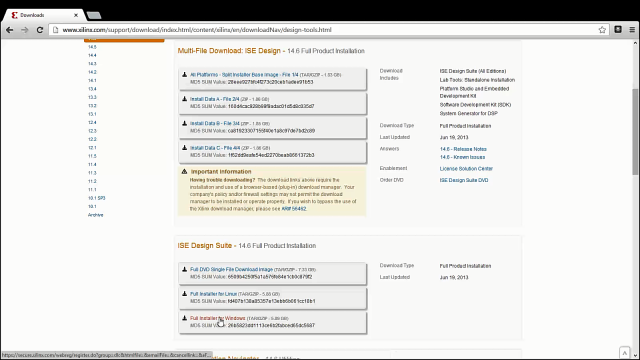Image resolution: width=640 pixels, height=360 pixels.
Task: Click download icon for Full Installer for Linux
Action: click(184, 293)
